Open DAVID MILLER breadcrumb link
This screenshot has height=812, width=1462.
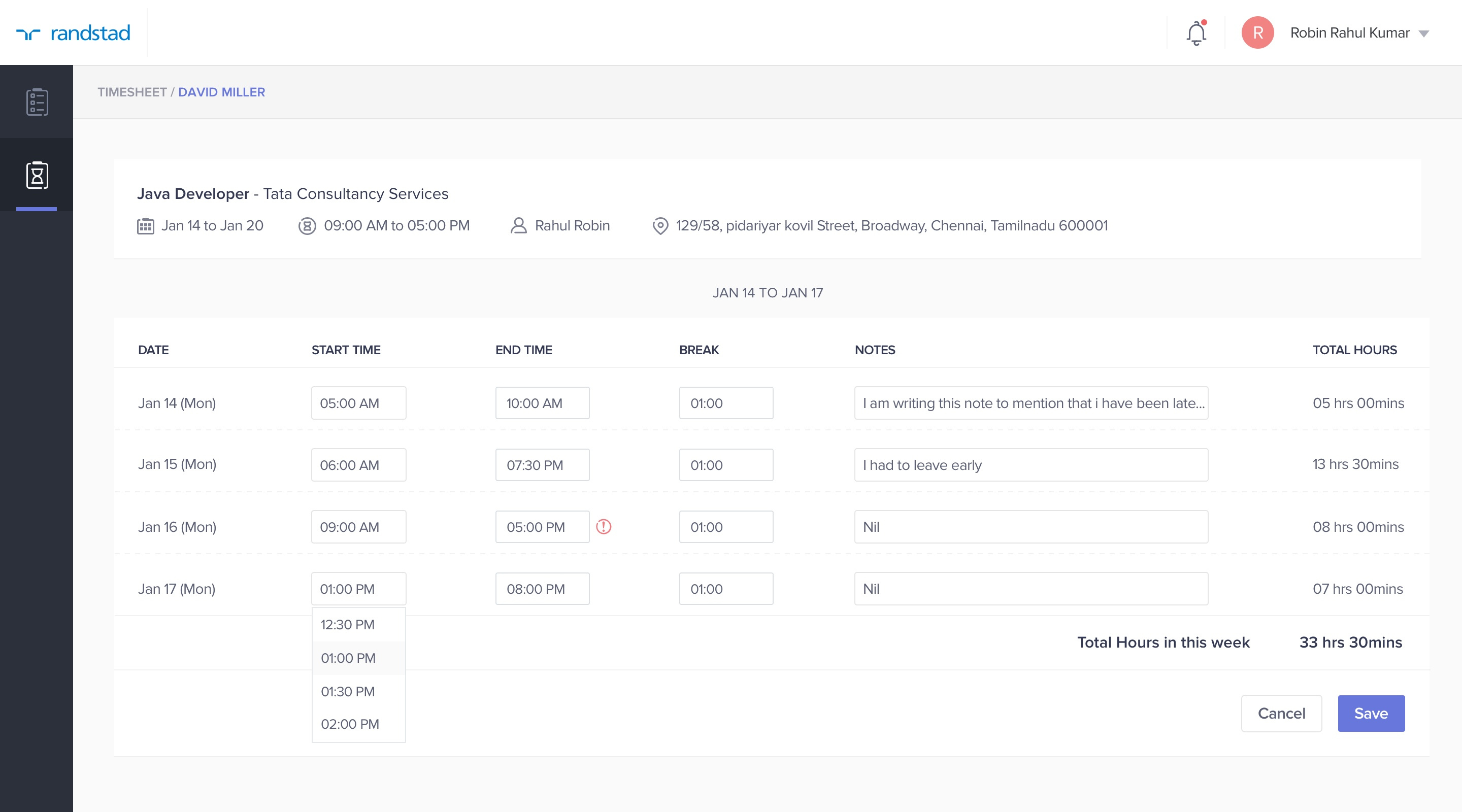click(x=221, y=91)
